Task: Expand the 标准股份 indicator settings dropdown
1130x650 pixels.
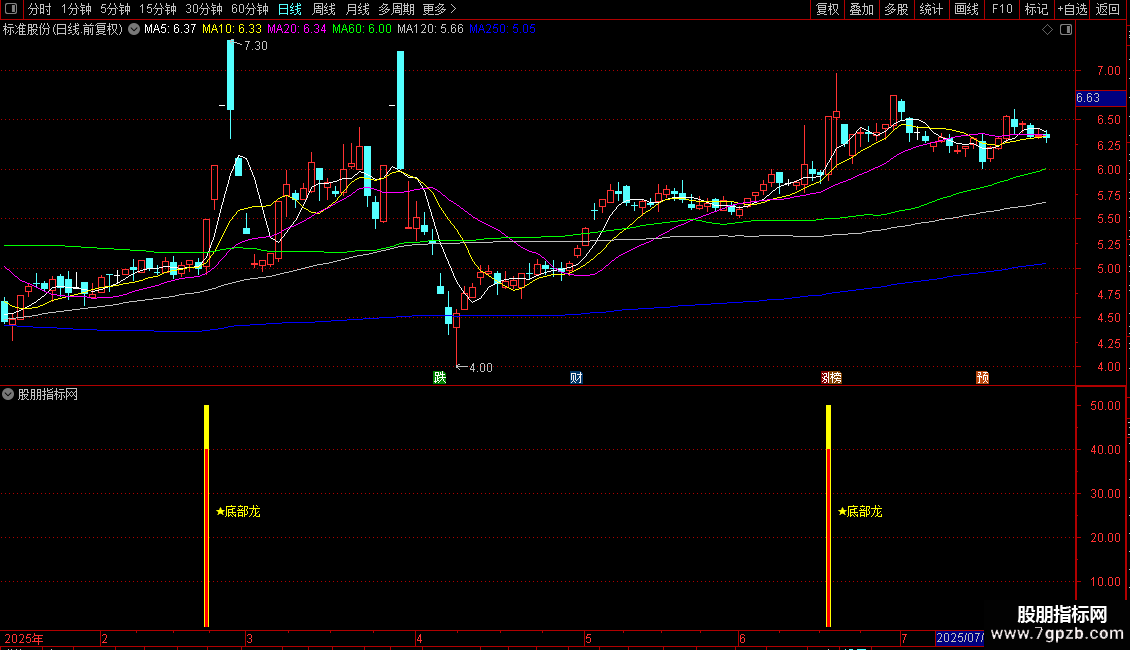Action: pyautogui.click(x=134, y=30)
